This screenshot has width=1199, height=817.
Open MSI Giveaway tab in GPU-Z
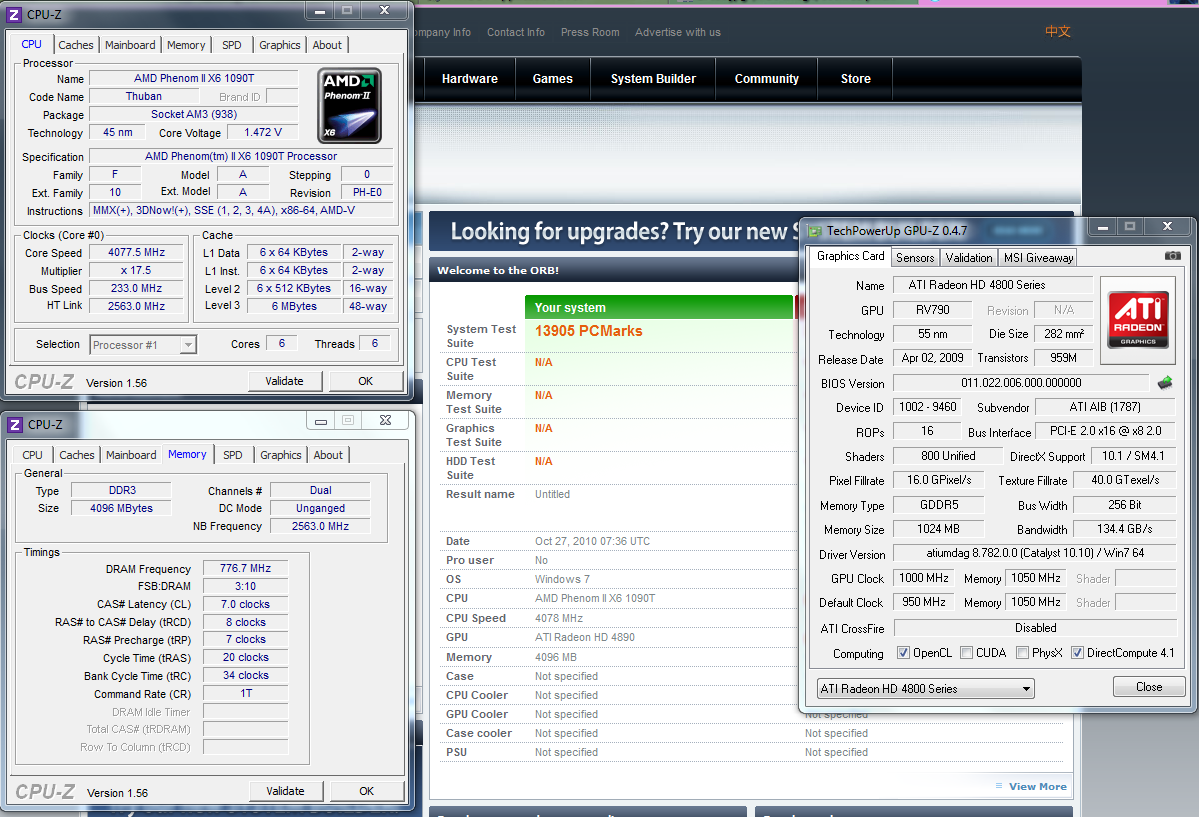point(1038,258)
